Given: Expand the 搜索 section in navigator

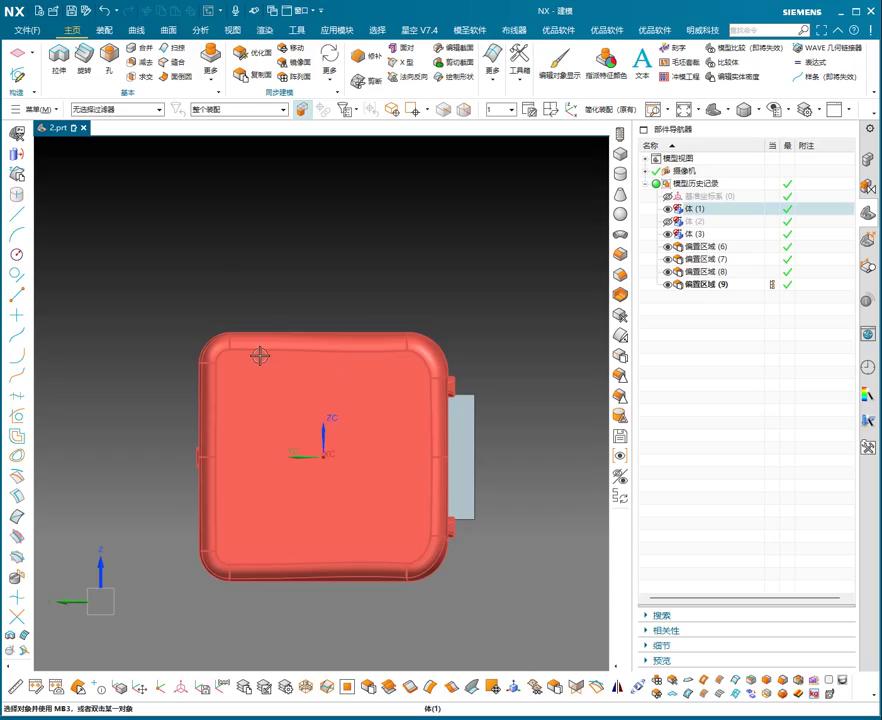Looking at the screenshot, I should click(x=661, y=616).
